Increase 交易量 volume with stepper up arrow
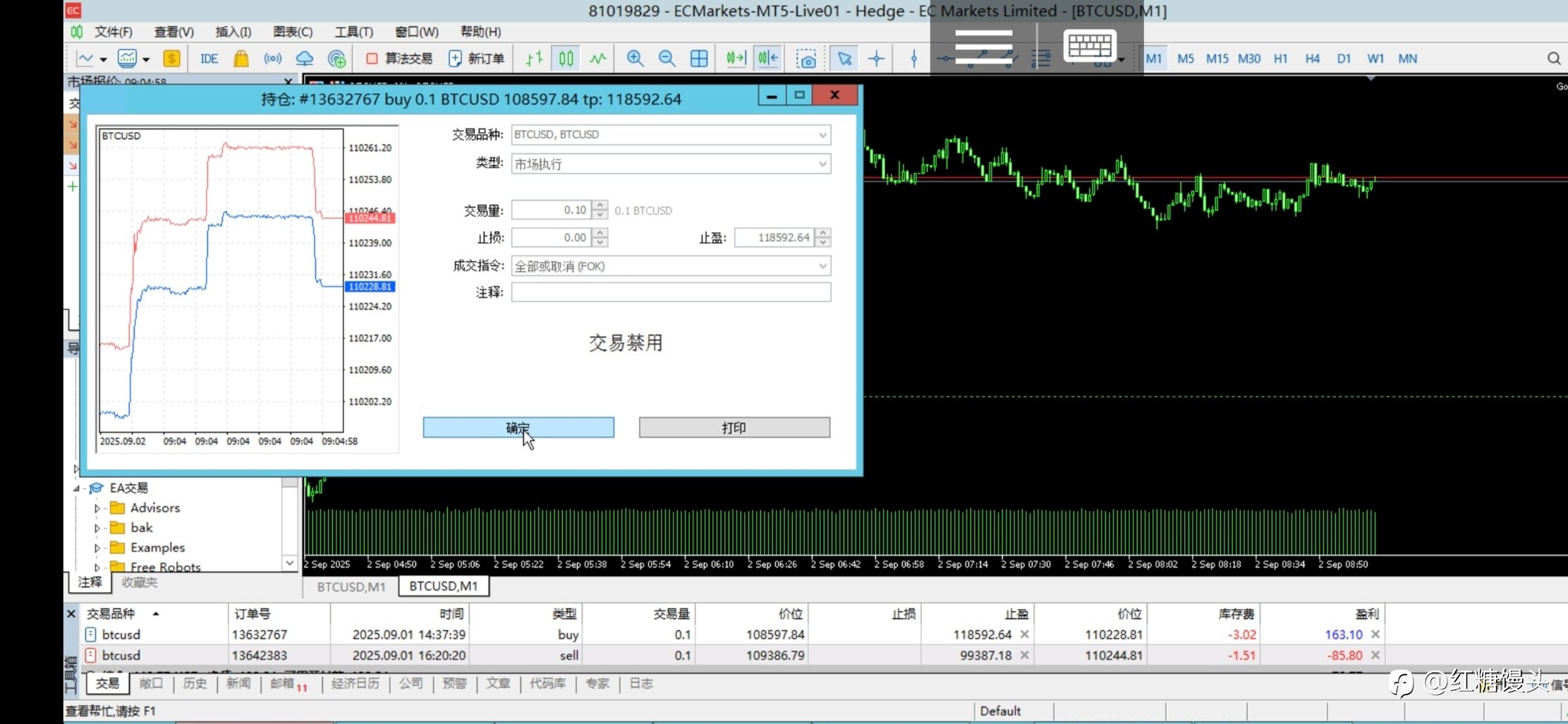Screen dimensions: 1568x724 600,205
